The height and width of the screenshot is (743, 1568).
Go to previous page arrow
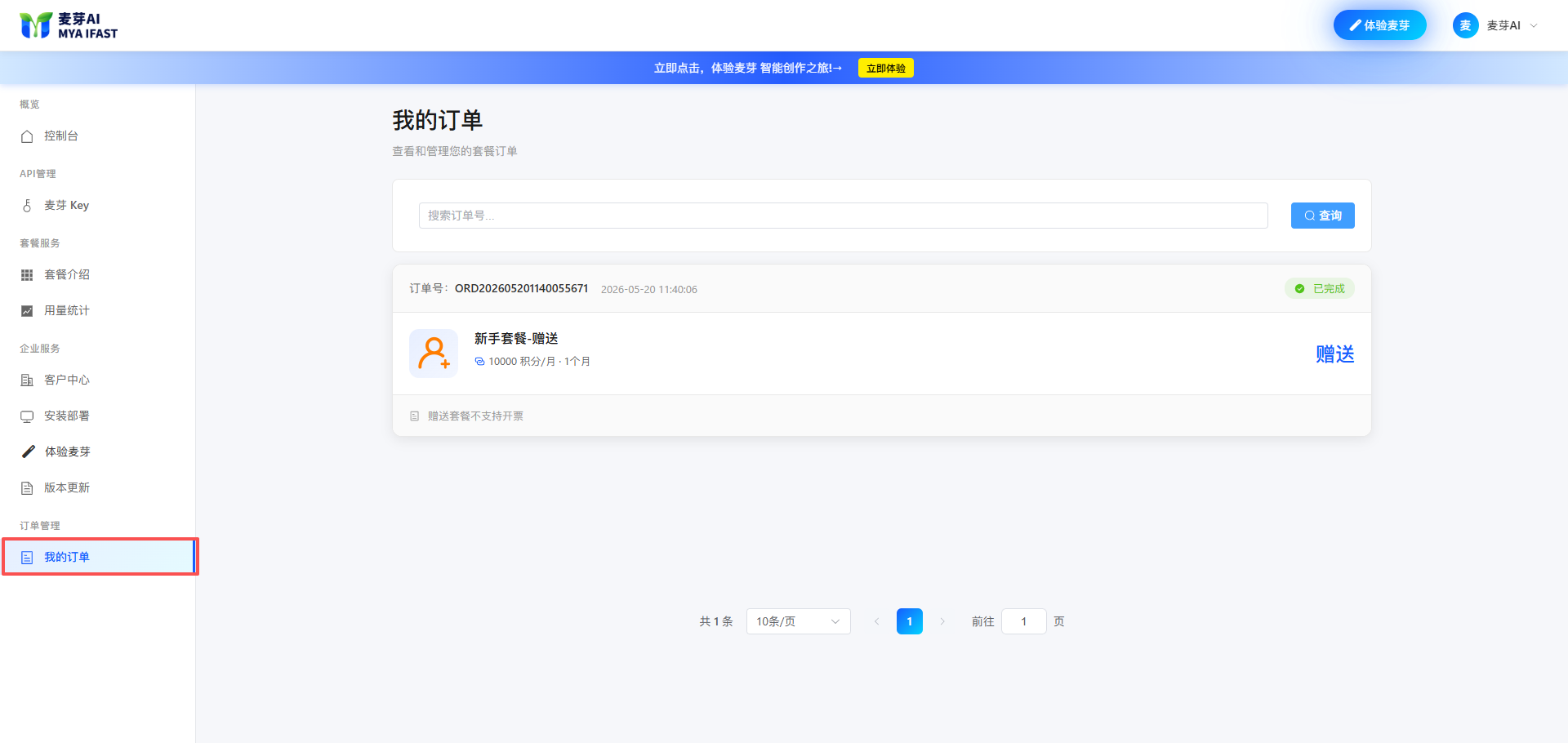coord(876,621)
